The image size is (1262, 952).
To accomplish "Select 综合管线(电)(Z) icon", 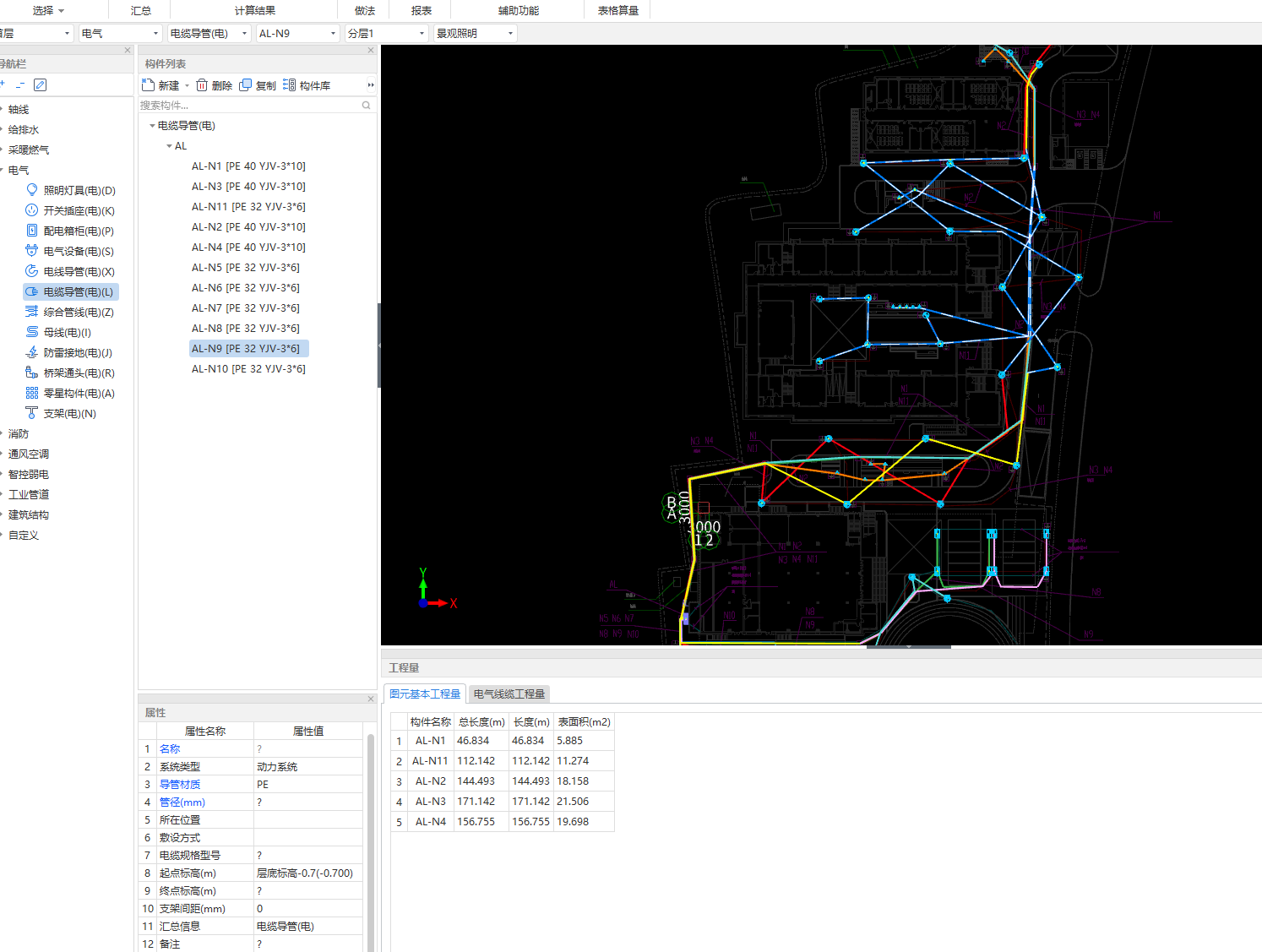I will tap(32, 312).
